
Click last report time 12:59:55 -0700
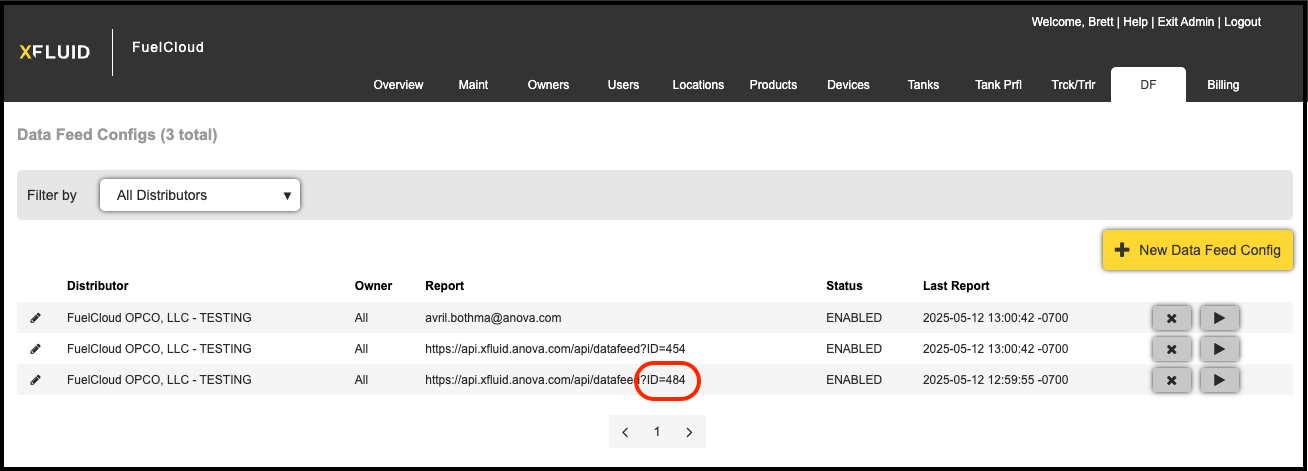995,380
